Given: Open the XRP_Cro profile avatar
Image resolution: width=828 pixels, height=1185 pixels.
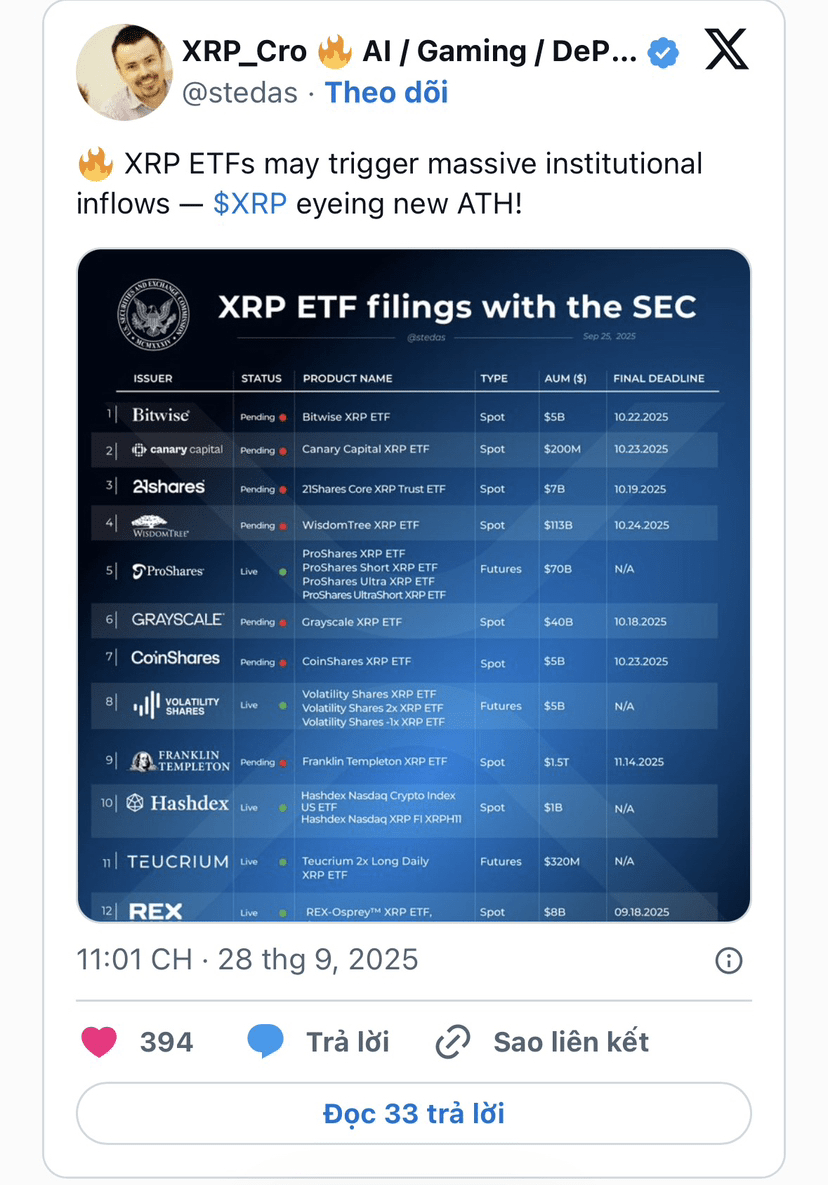Looking at the screenshot, I should tap(125, 73).
